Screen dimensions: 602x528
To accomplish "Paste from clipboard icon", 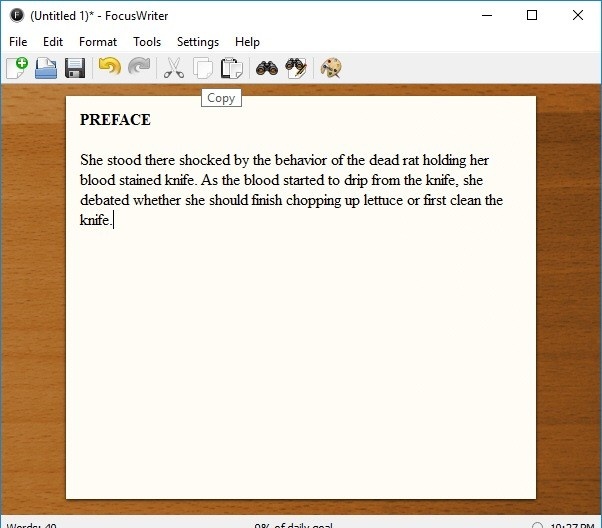I will [232, 68].
